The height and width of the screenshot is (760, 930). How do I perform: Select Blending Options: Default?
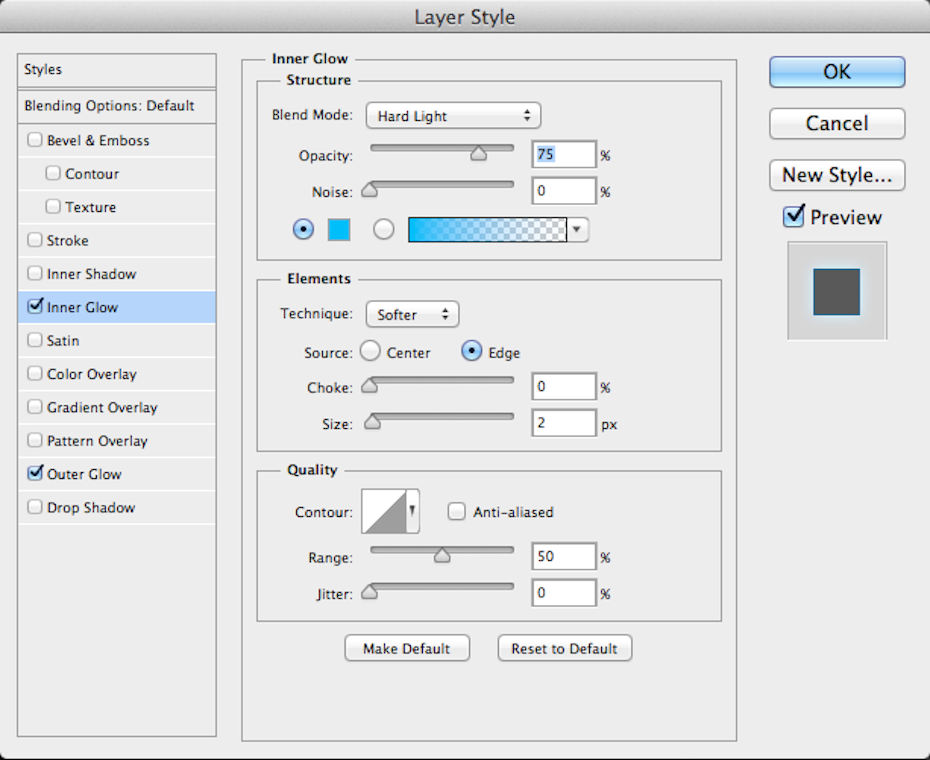[x=117, y=106]
